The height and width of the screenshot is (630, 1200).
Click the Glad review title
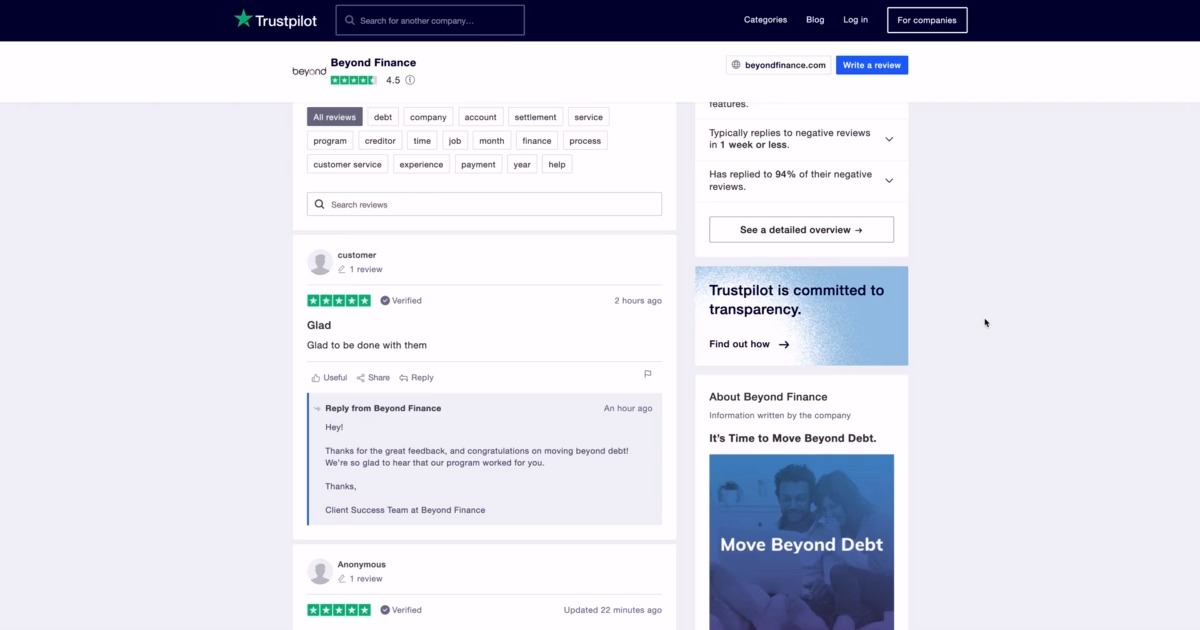[x=319, y=325]
